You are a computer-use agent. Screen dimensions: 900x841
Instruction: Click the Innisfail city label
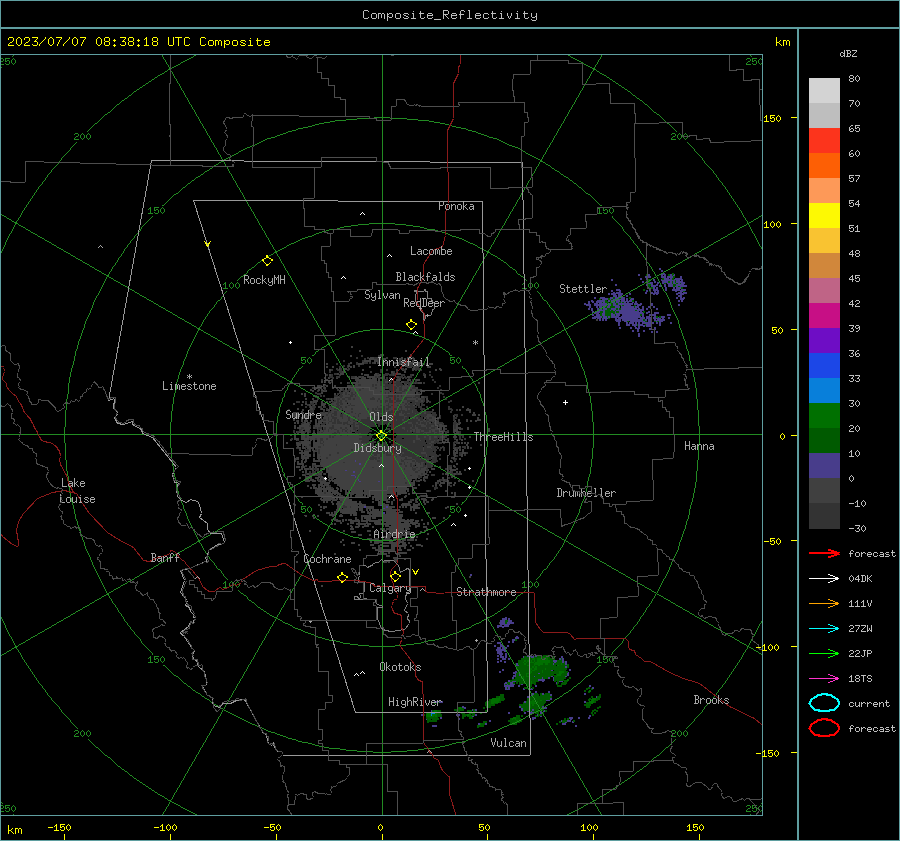pos(404,362)
